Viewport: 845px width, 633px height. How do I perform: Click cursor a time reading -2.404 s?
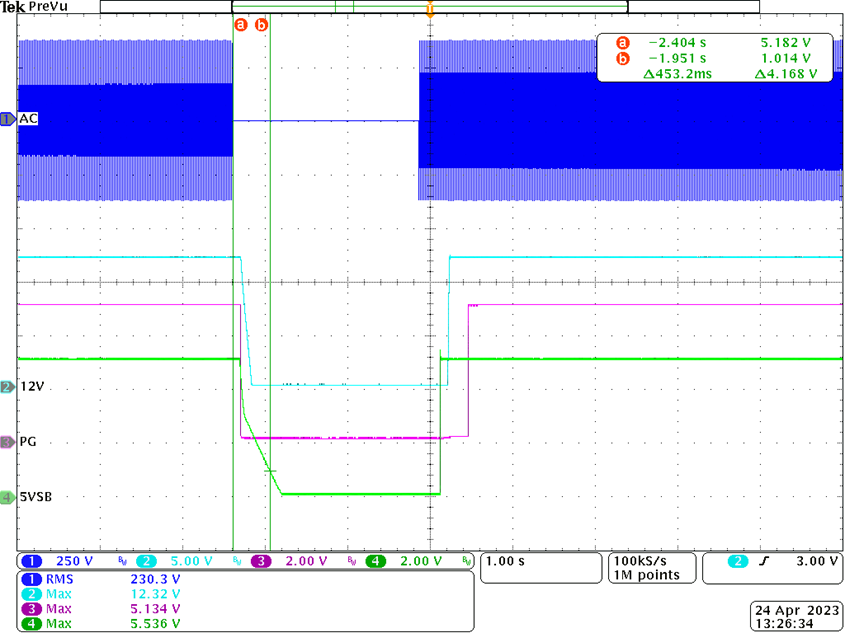tap(677, 43)
